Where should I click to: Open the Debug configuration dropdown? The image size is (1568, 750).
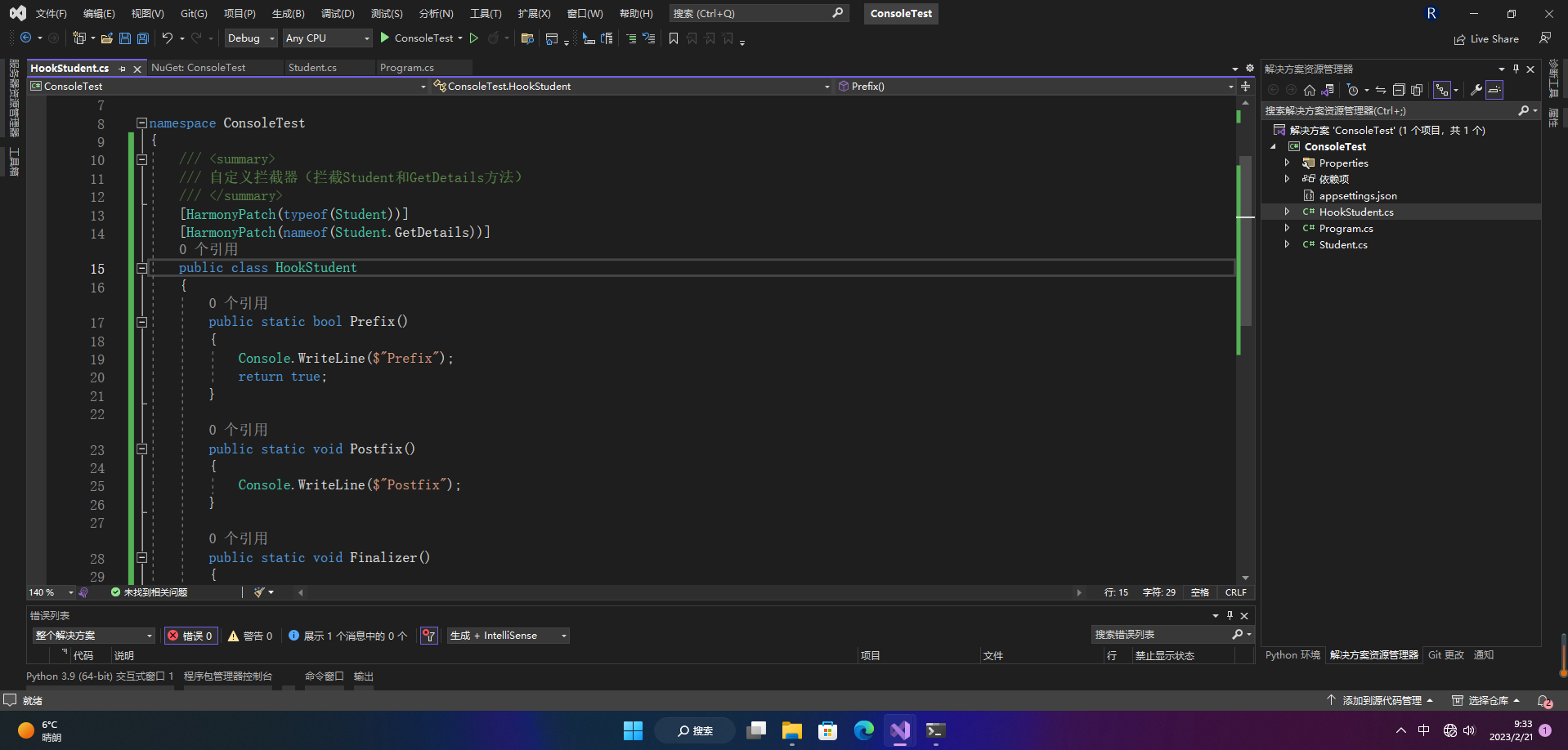(x=251, y=38)
